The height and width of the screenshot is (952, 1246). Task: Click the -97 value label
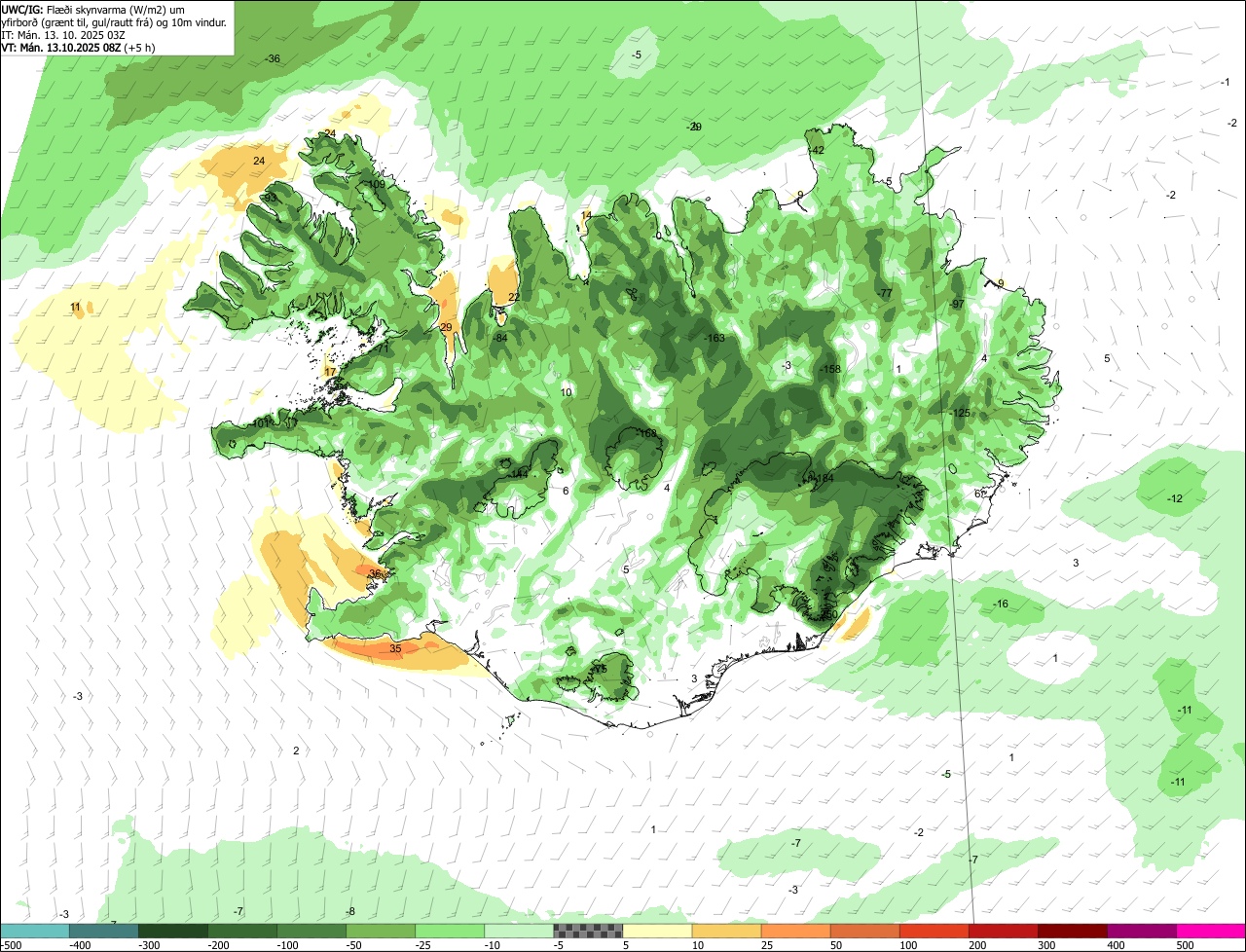point(957,304)
